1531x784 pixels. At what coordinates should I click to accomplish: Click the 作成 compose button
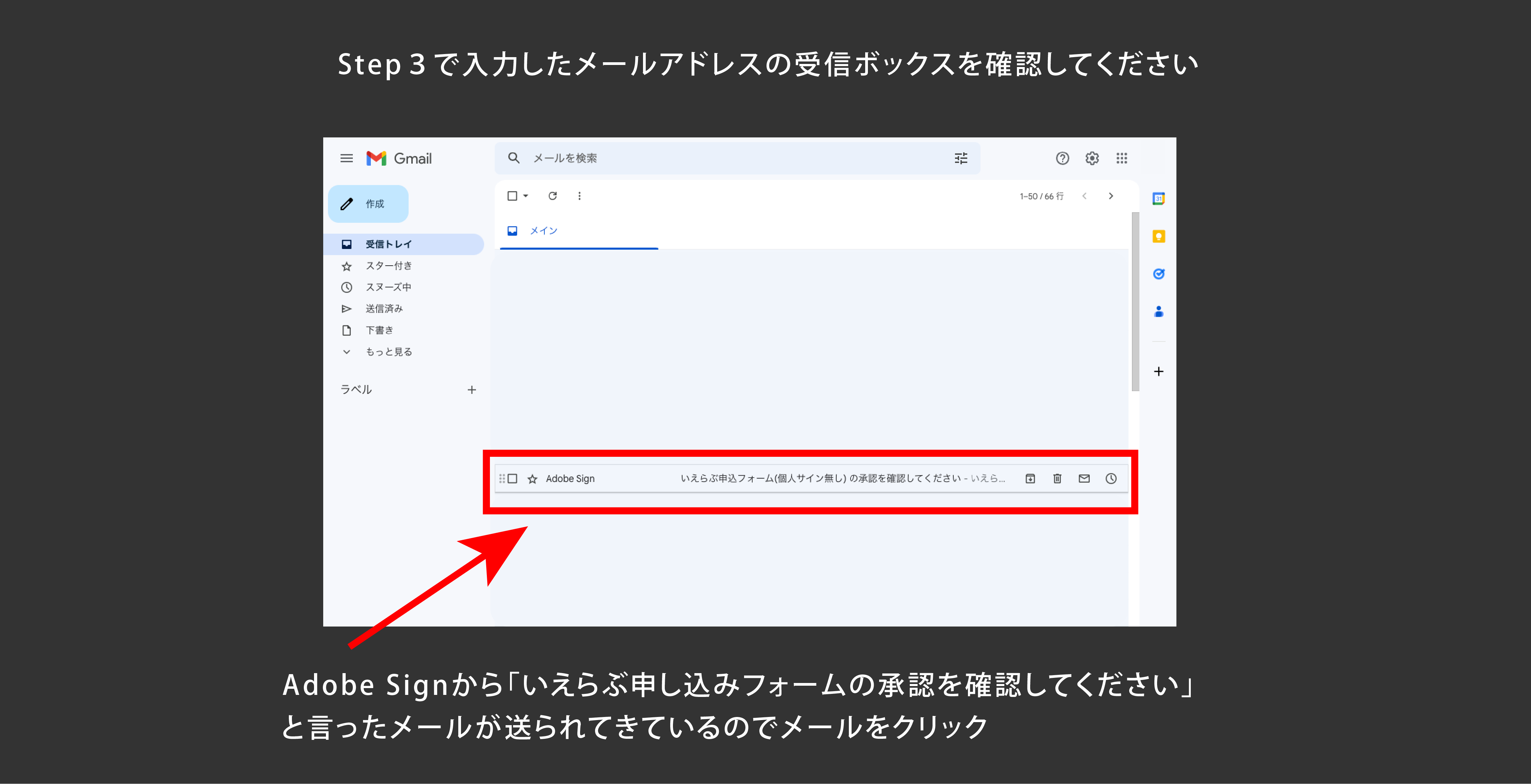[x=368, y=204]
